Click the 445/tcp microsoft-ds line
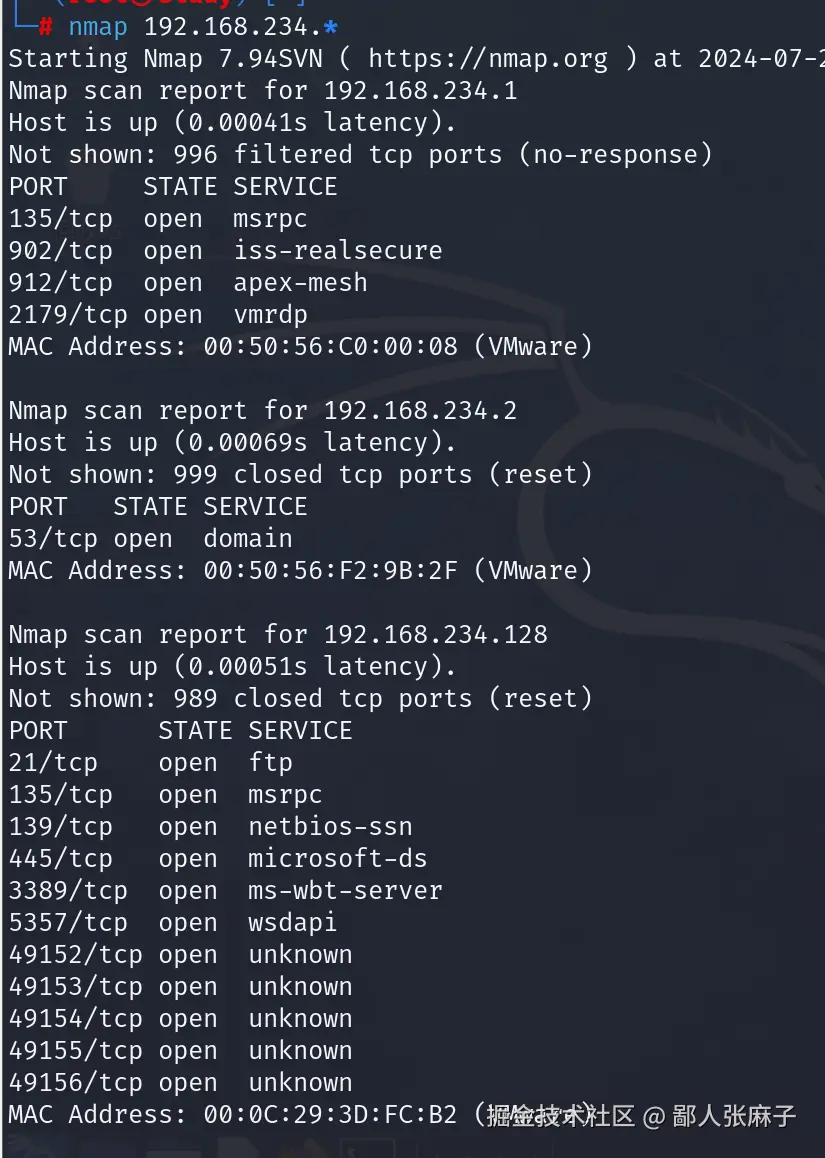This screenshot has height=1158, width=825. (x=218, y=859)
